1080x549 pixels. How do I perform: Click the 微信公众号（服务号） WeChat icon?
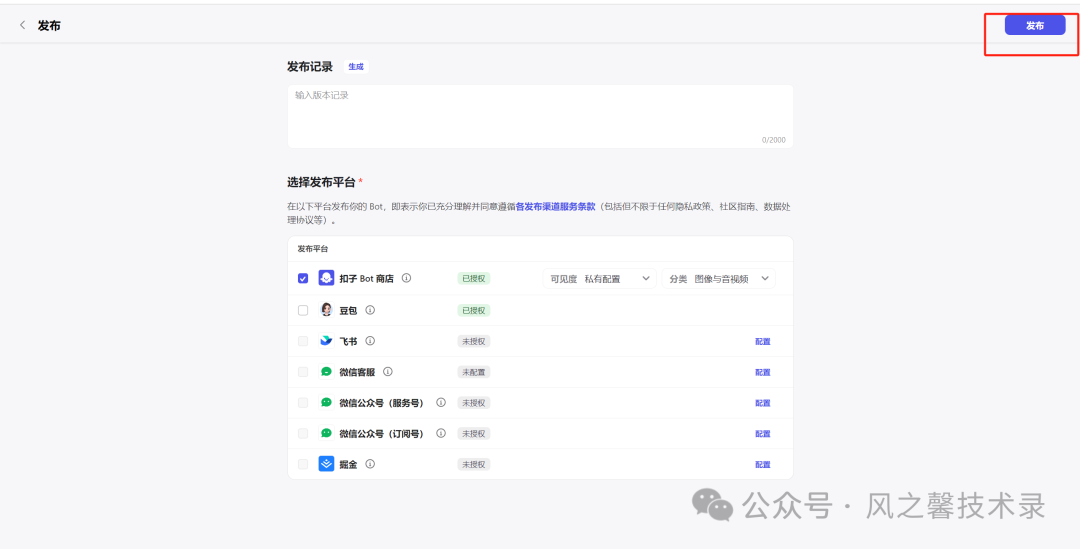[x=326, y=402]
